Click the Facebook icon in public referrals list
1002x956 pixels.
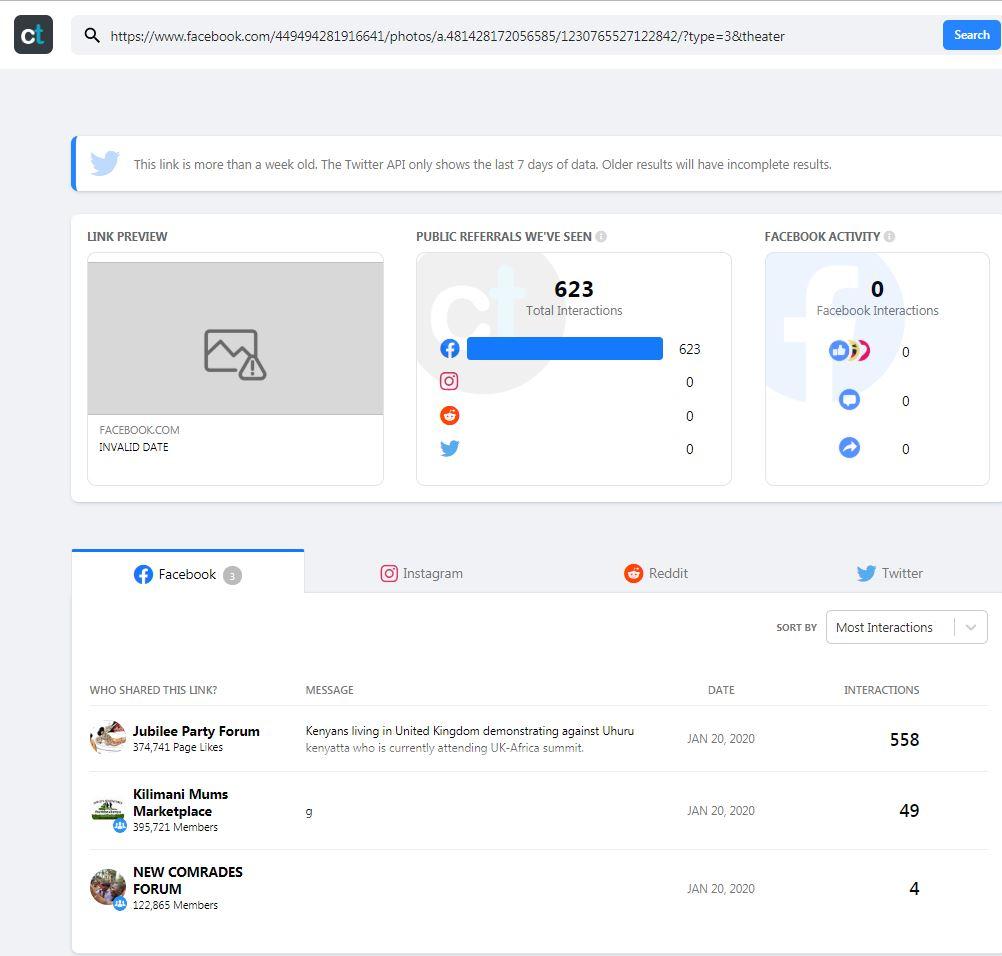pos(450,349)
